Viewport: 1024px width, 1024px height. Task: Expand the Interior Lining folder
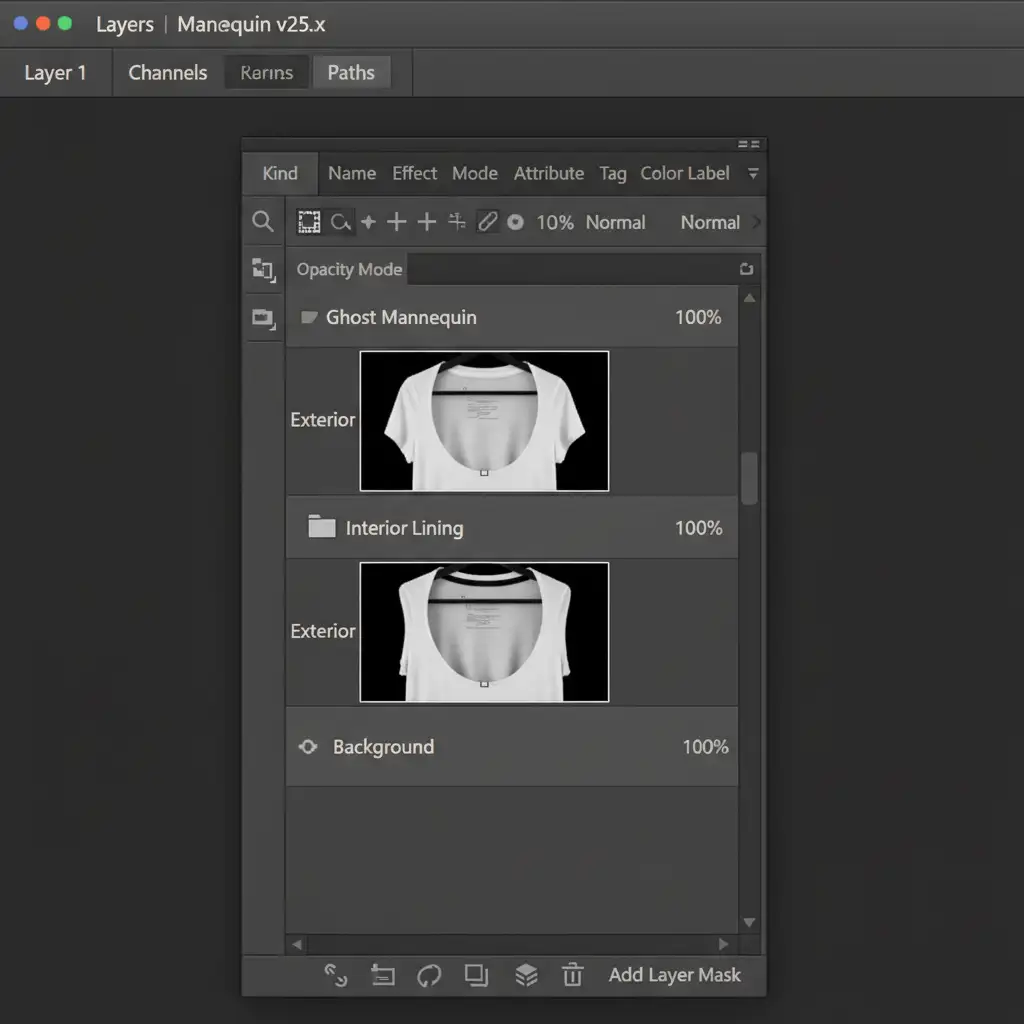(x=321, y=527)
